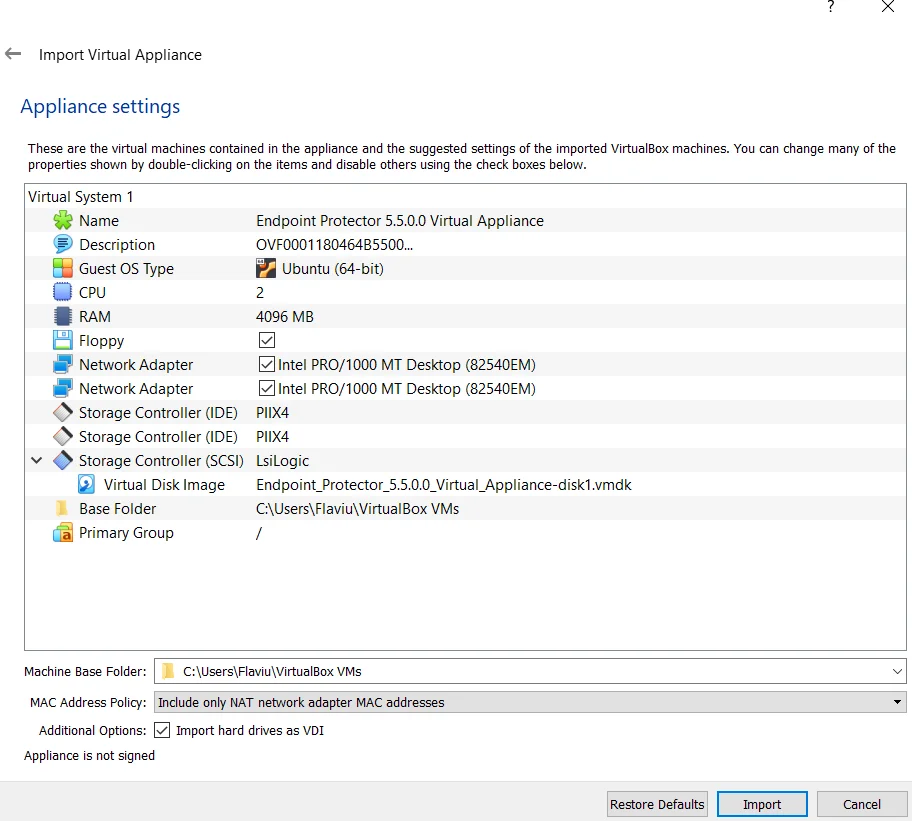Click the Cancel button
912x821 pixels.
861,804
